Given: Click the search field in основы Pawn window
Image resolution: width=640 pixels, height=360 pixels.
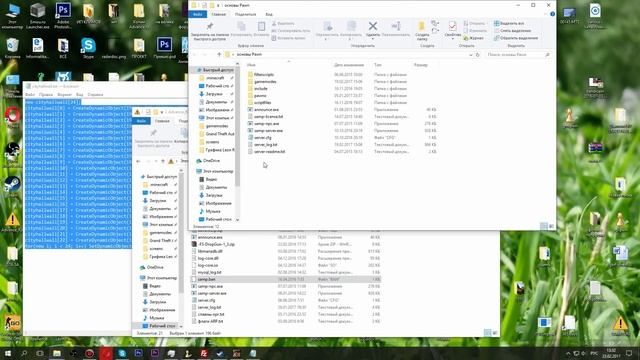Looking at the screenshot, I should pos(518,54).
